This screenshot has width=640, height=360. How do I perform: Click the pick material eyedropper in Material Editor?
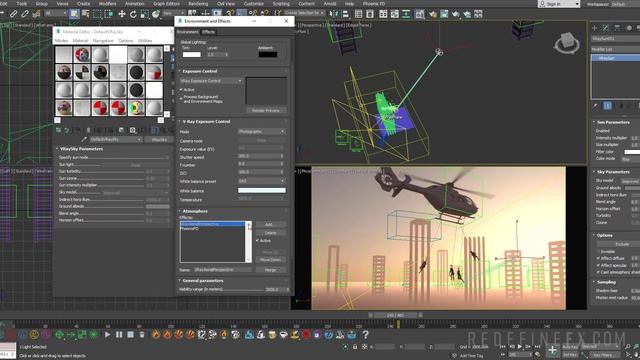(x=84, y=140)
